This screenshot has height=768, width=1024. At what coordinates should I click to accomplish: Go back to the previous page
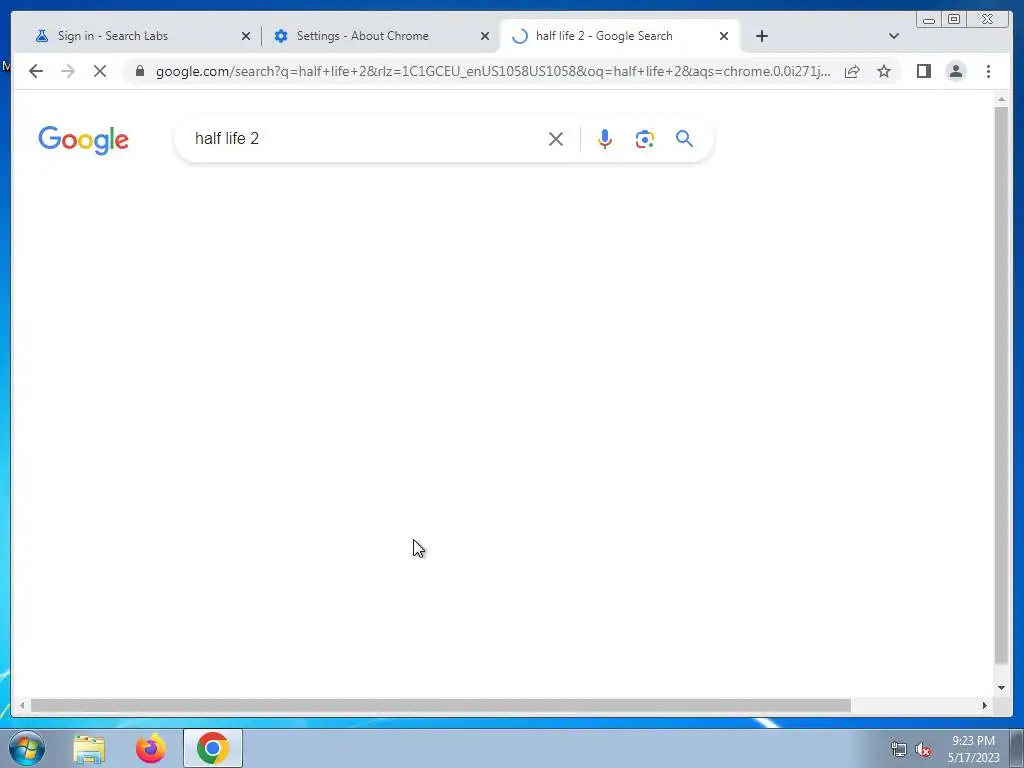(x=36, y=71)
